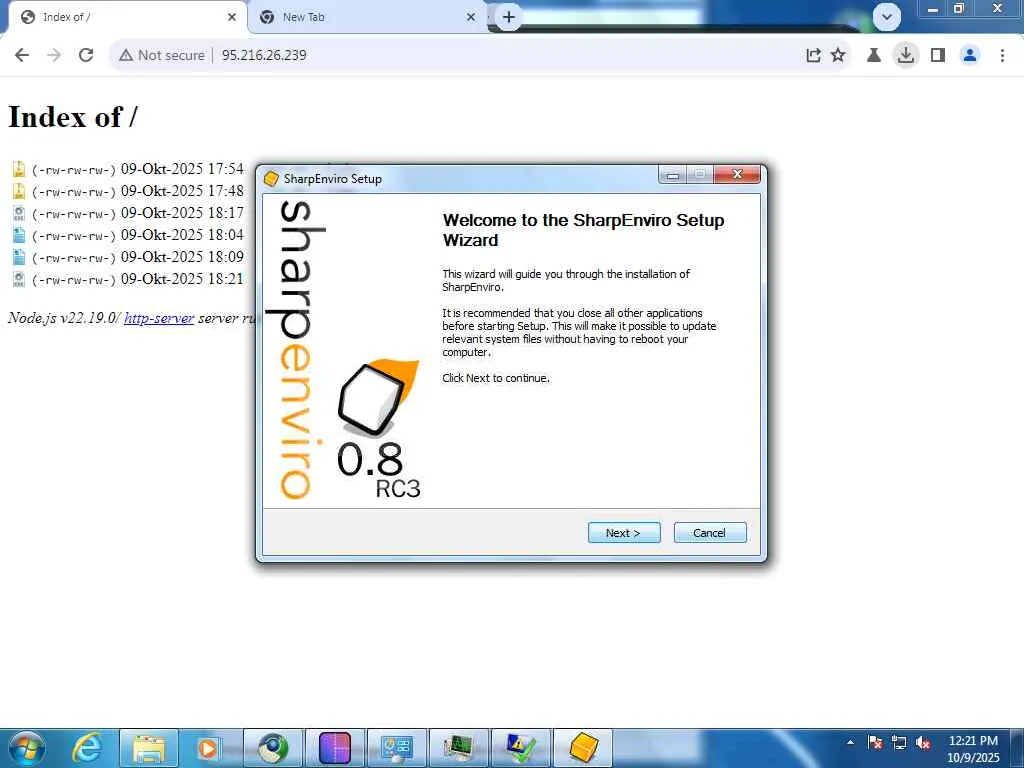This screenshot has height=768, width=1024.
Task: Open Windows Explorer from the taskbar
Action: point(149,748)
